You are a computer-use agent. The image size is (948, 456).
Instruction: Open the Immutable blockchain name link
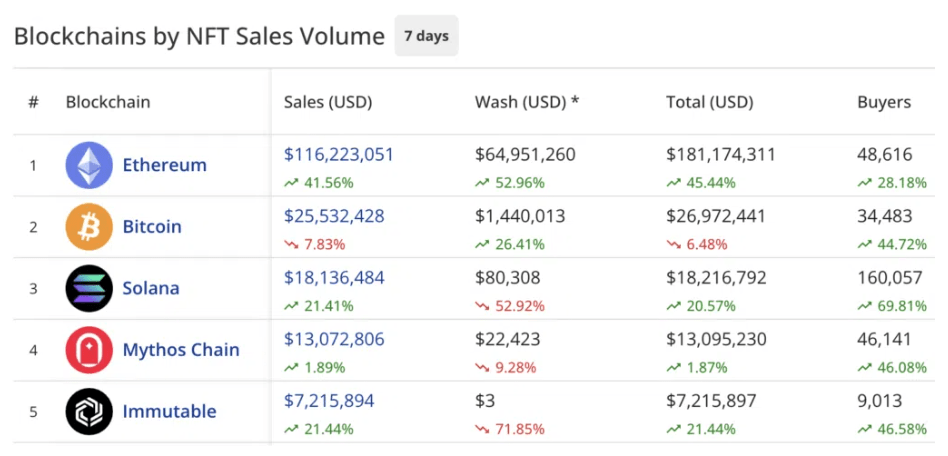[169, 411]
